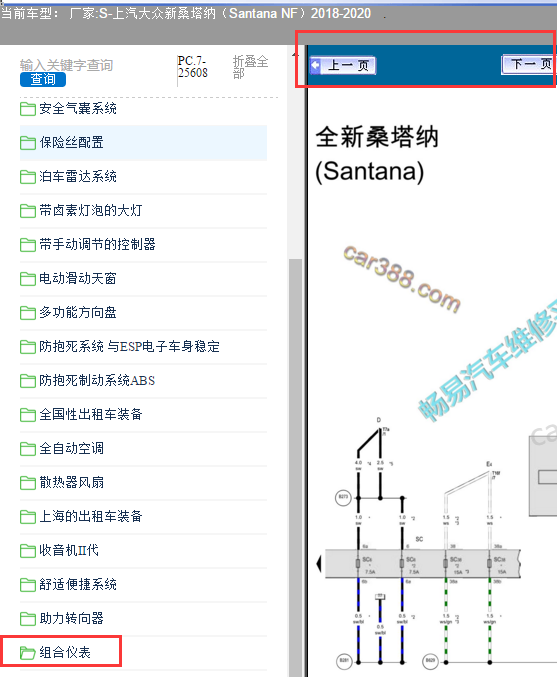Open the 保险丝配置 folder icon
The width and height of the screenshot is (557, 677).
click(28, 143)
